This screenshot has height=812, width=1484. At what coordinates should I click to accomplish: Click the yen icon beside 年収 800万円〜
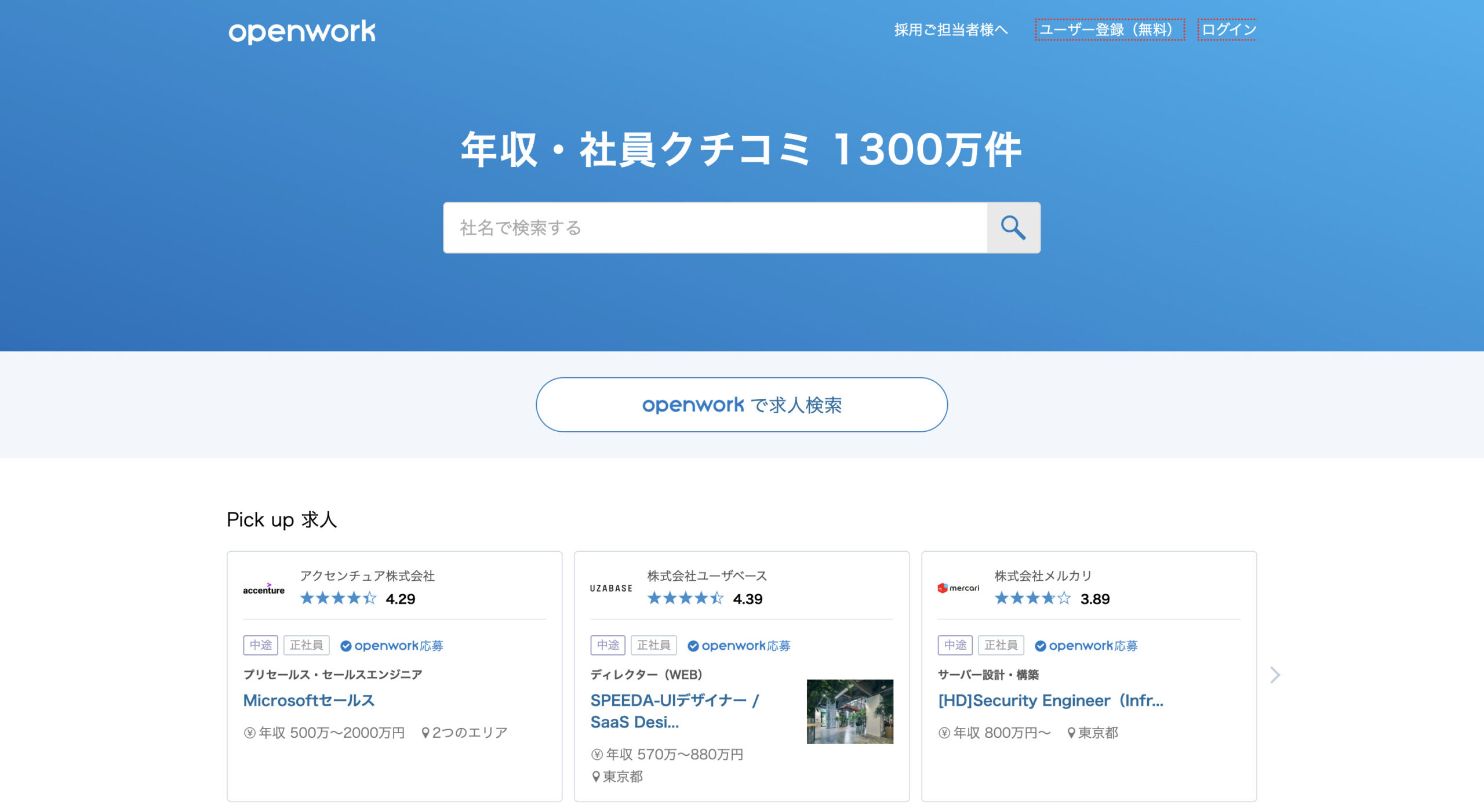coord(944,733)
